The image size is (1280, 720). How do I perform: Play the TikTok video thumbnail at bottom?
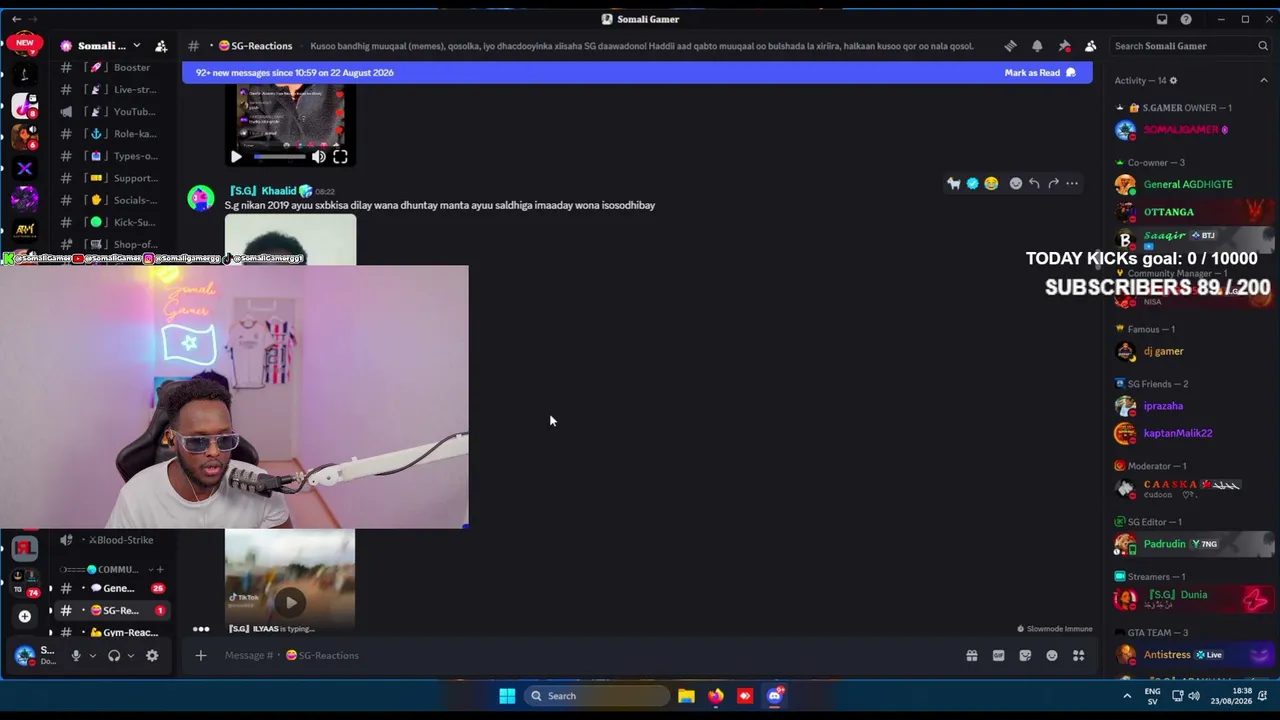click(290, 602)
